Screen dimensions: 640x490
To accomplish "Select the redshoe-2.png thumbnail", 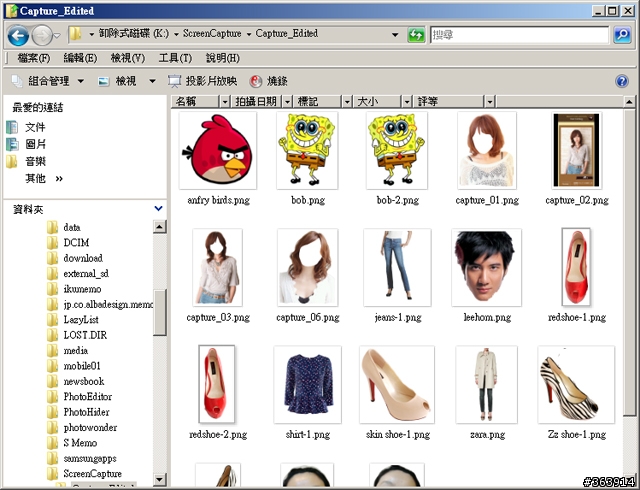I will (217, 384).
